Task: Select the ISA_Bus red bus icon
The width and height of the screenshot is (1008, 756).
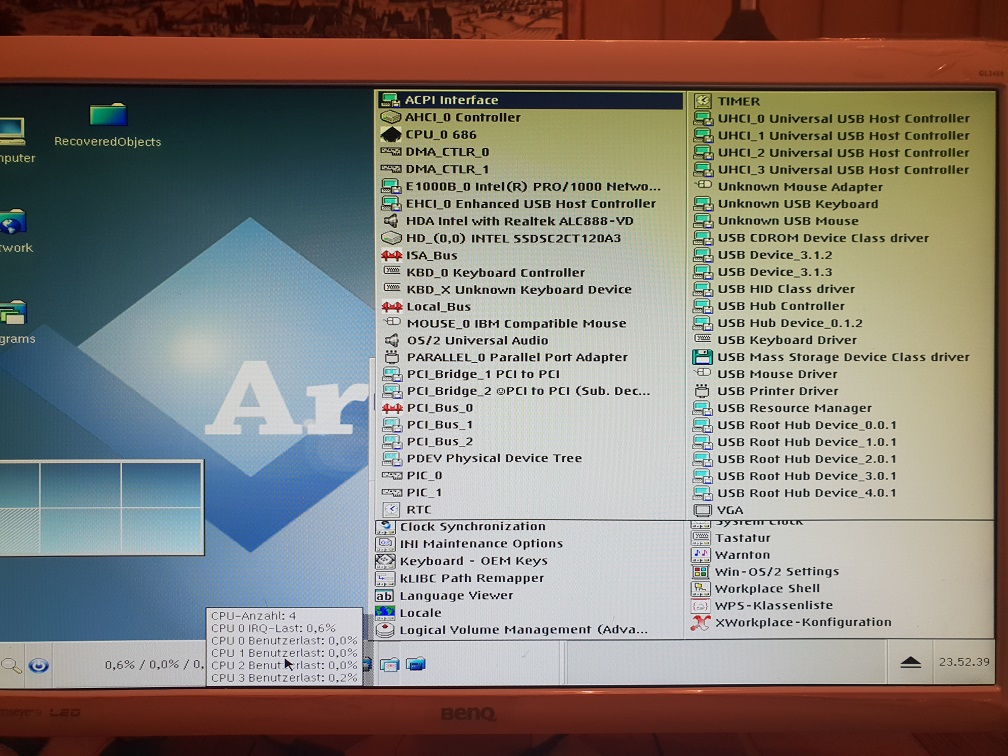Action: (392, 255)
